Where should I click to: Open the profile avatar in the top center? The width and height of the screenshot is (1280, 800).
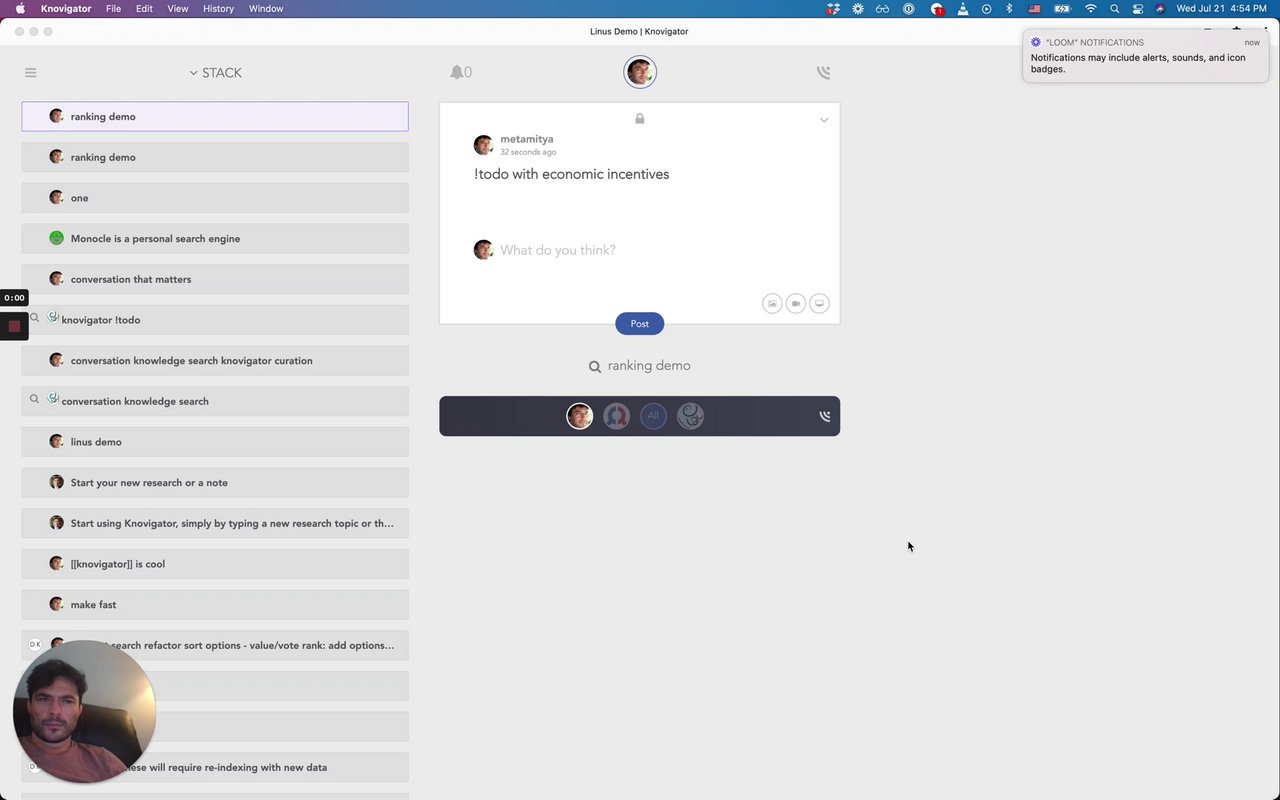coord(640,72)
